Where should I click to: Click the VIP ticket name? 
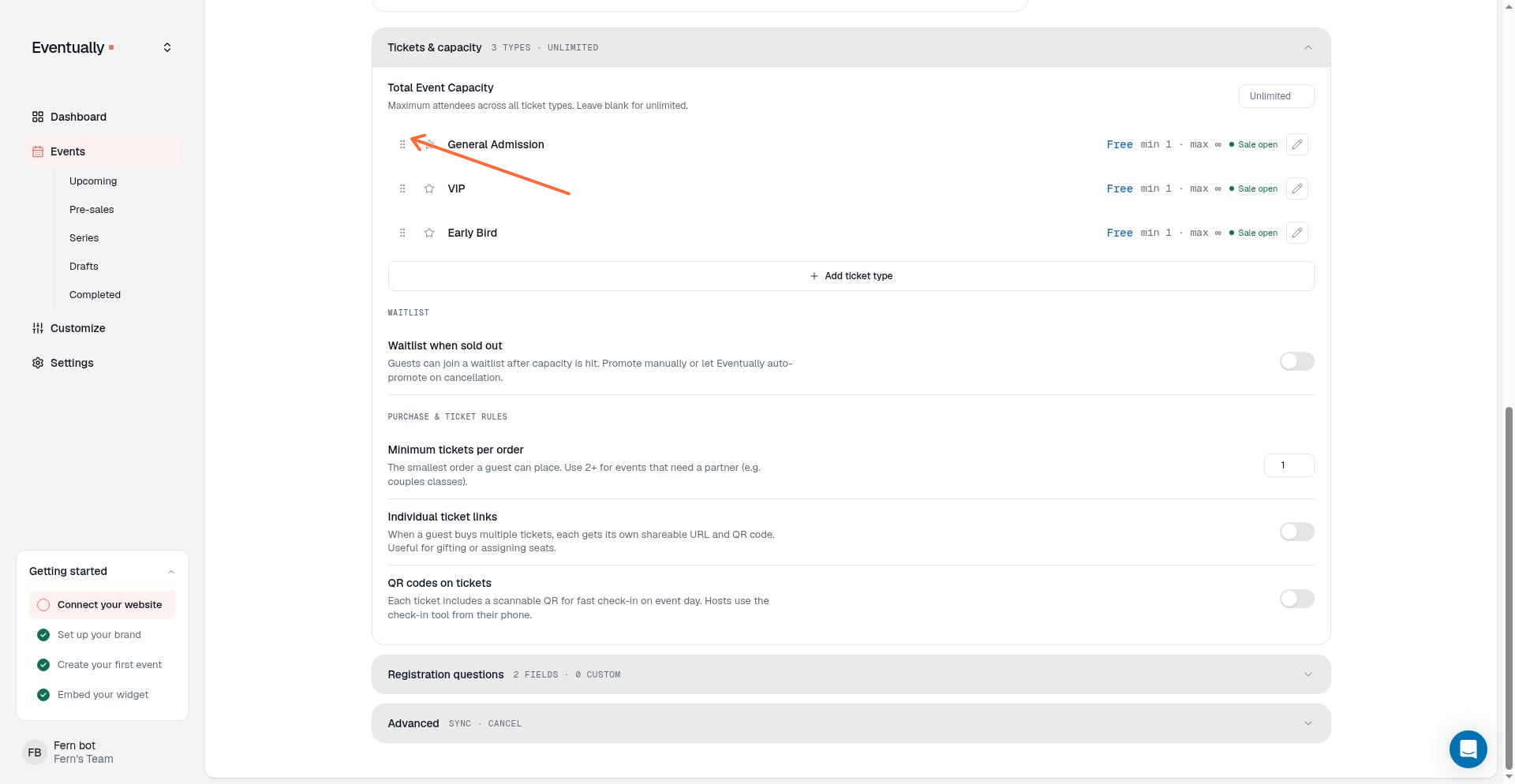click(456, 189)
